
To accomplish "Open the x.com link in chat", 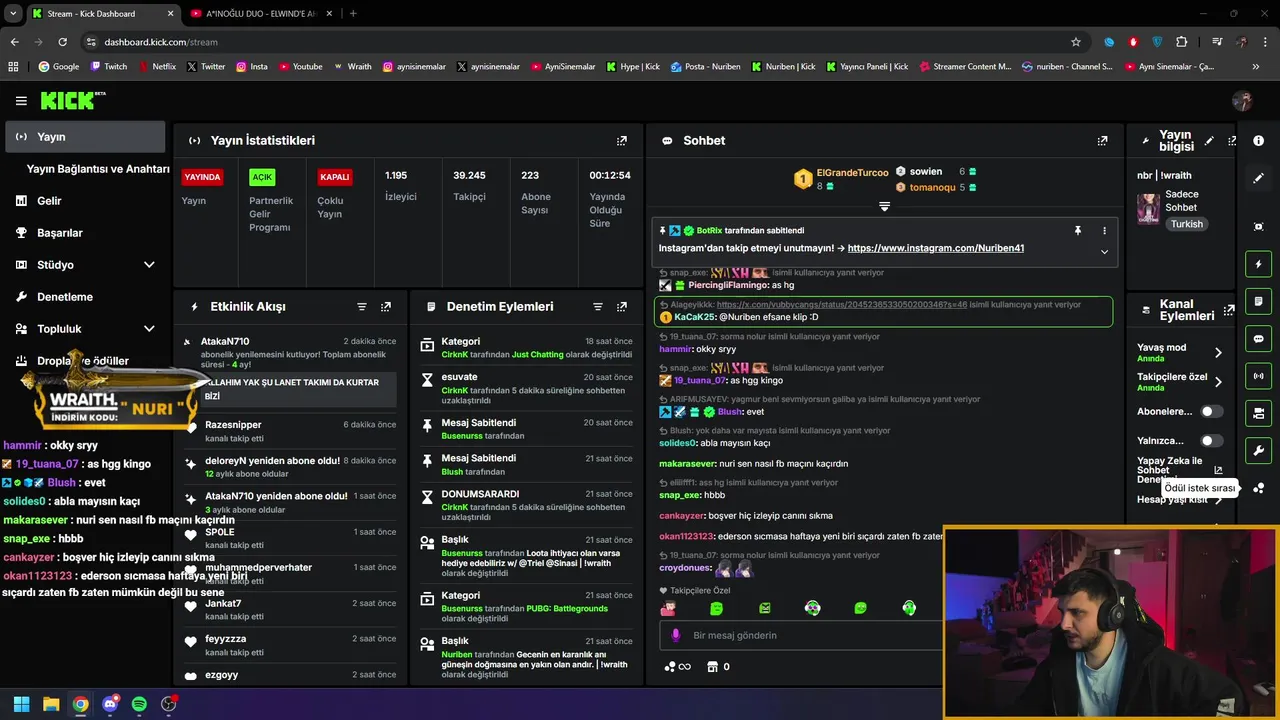I will pos(841,304).
